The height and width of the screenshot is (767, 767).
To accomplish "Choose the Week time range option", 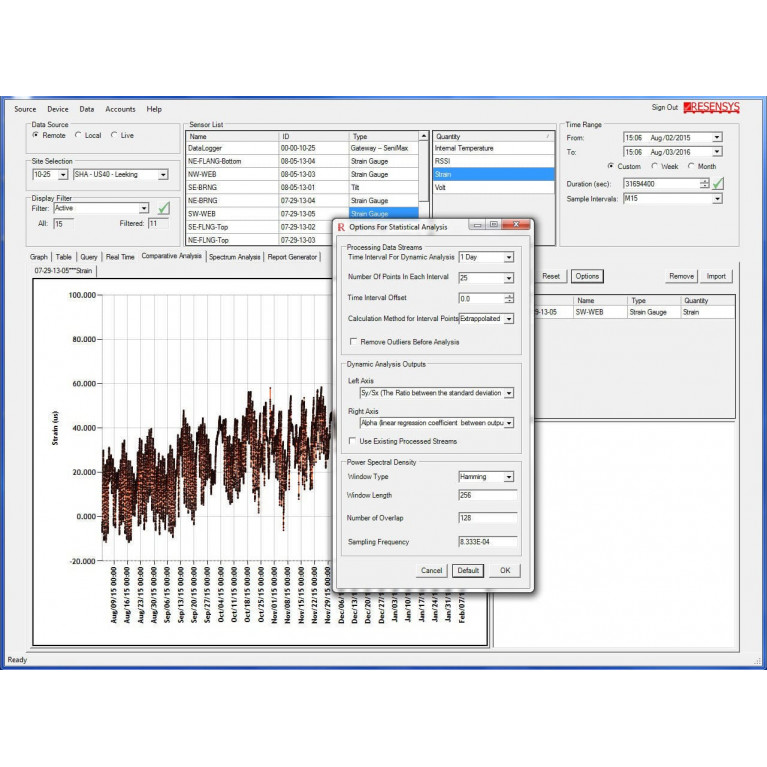I will (x=655, y=166).
